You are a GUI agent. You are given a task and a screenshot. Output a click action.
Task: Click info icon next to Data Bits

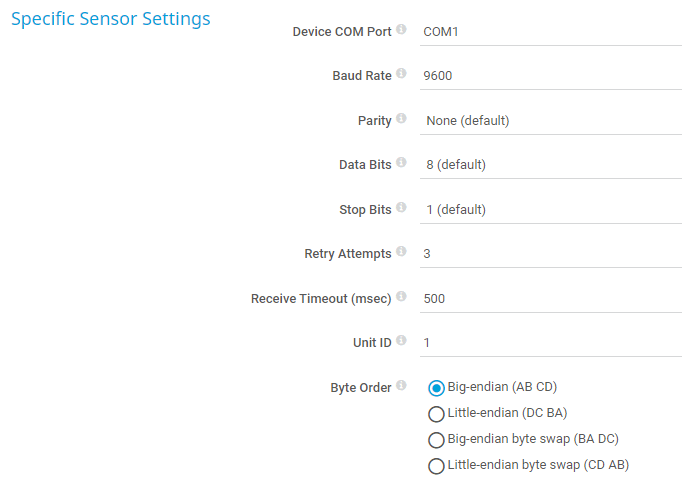pyautogui.click(x=401, y=163)
